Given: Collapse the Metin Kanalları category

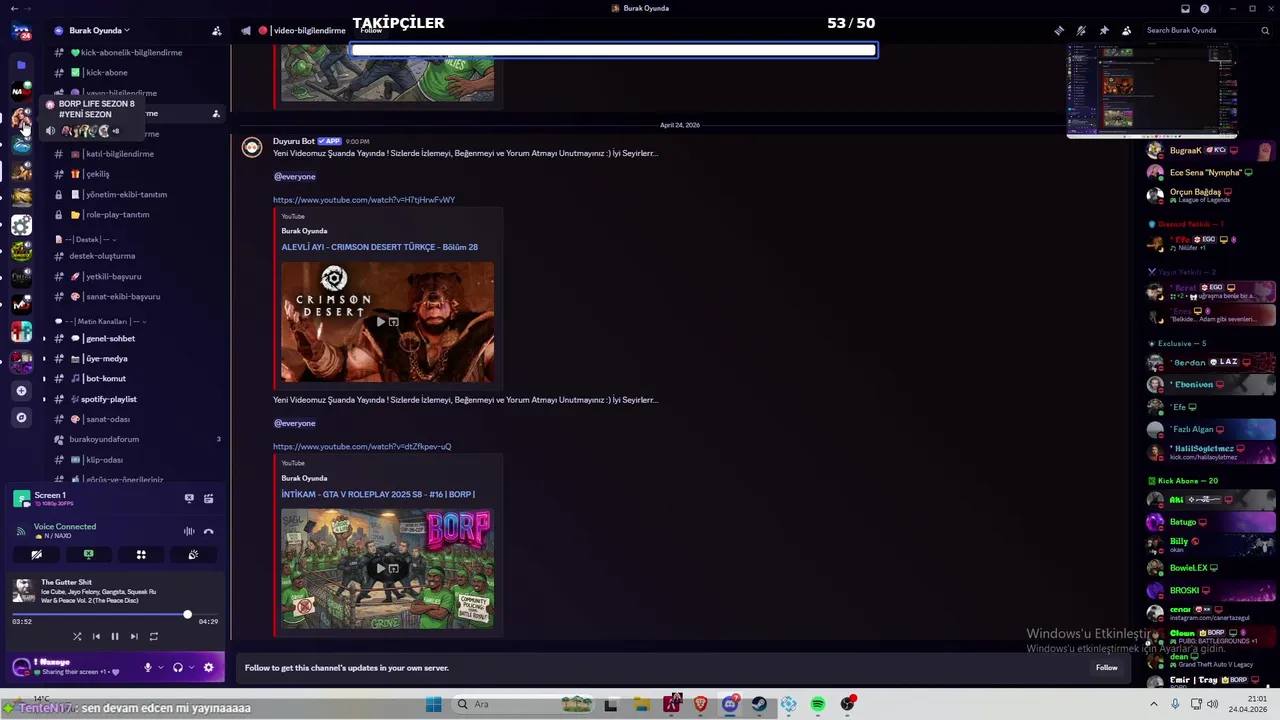Looking at the screenshot, I should (100, 322).
